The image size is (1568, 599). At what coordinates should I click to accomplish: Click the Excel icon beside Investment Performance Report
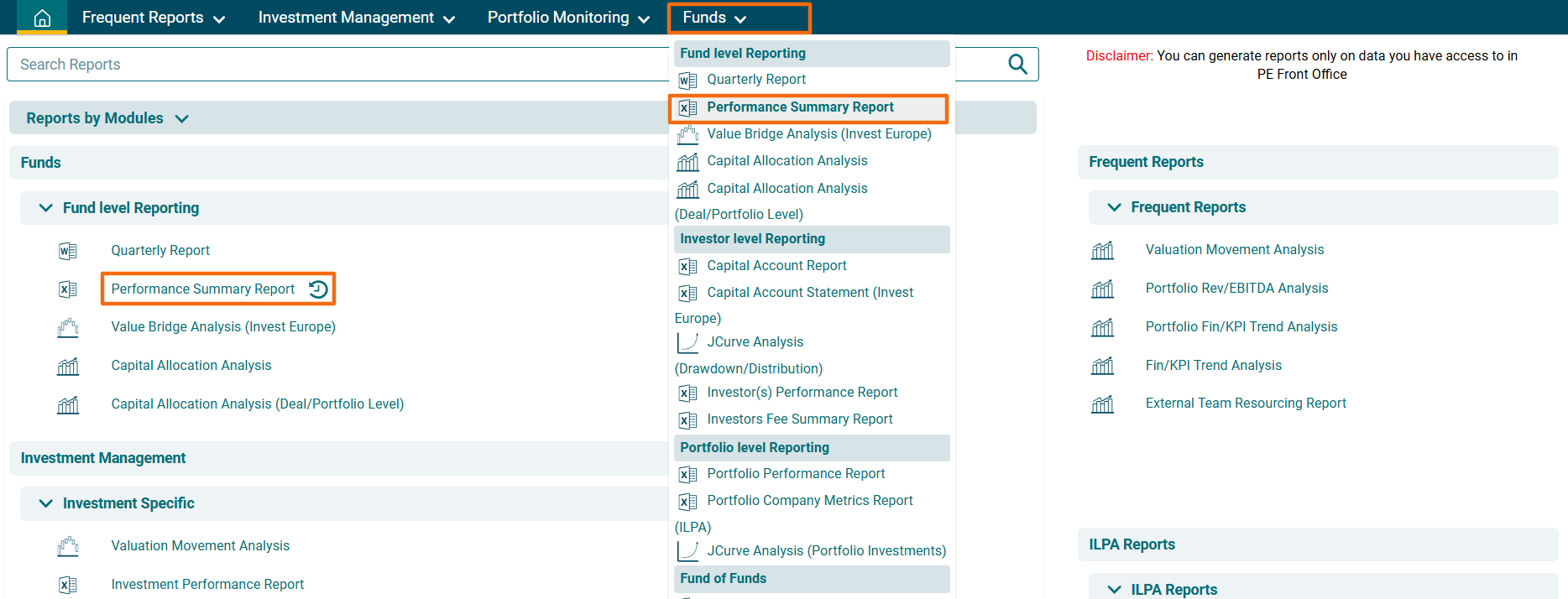click(68, 585)
